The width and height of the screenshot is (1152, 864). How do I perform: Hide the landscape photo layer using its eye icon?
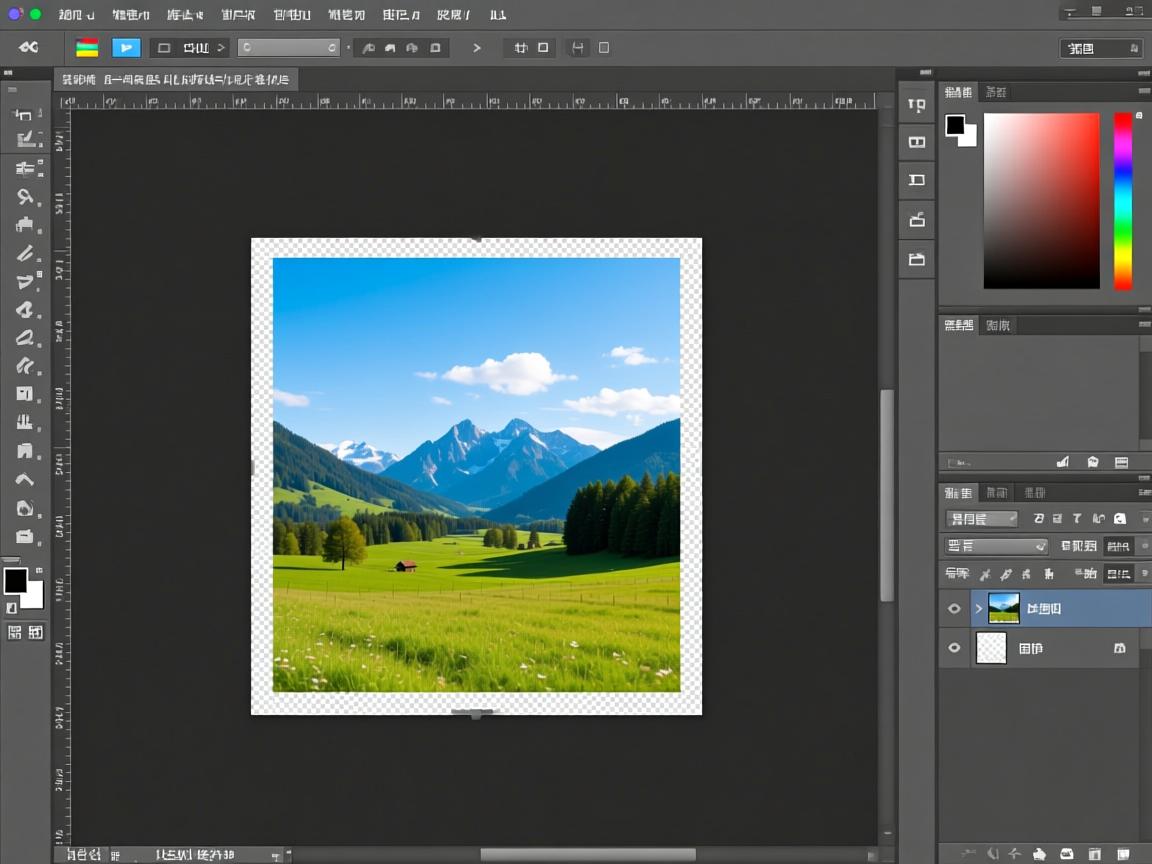click(954, 608)
